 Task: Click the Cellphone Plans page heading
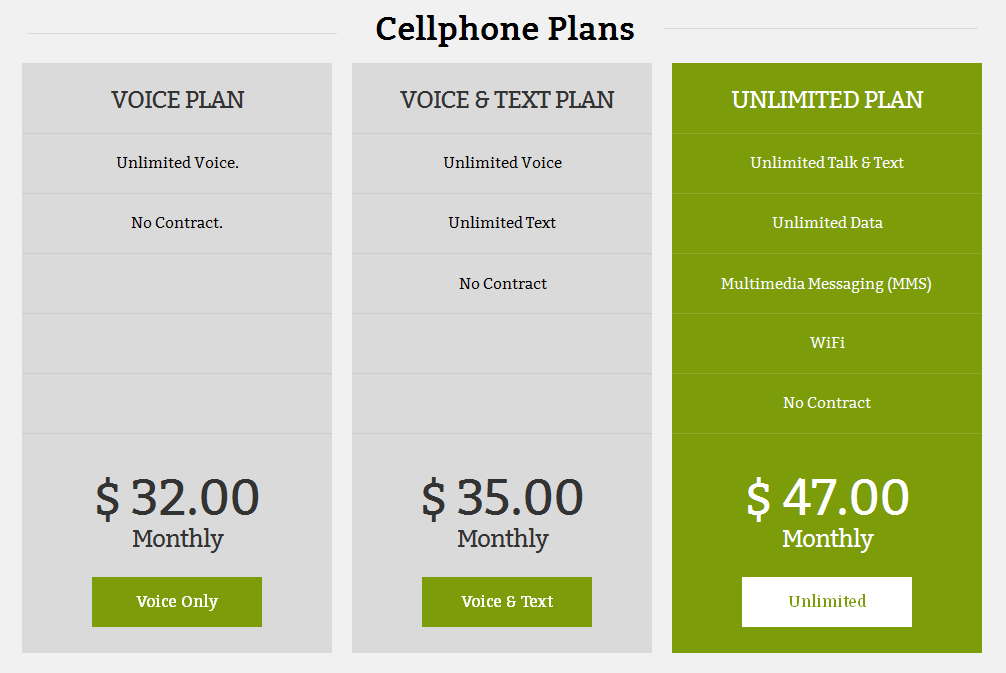click(x=505, y=29)
